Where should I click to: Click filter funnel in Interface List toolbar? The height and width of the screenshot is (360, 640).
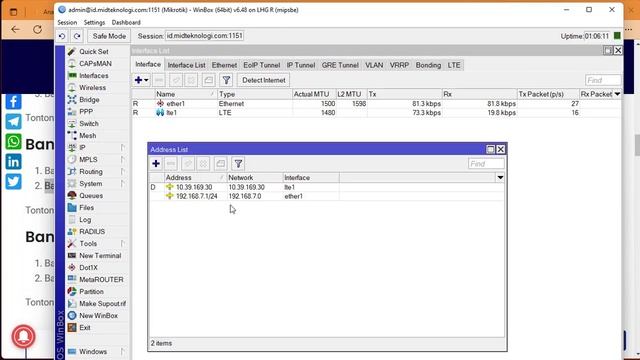coord(226,80)
